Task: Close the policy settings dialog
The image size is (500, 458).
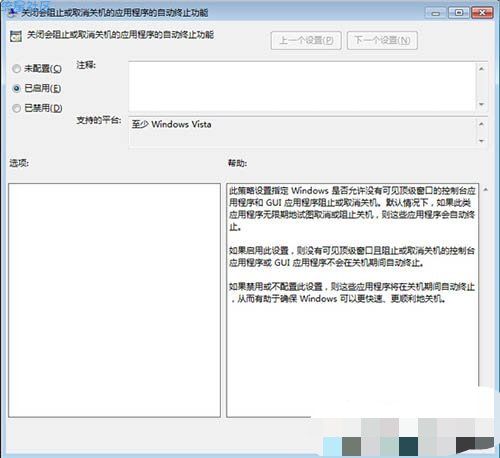Action: pyautogui.click(x=482, y=13)
